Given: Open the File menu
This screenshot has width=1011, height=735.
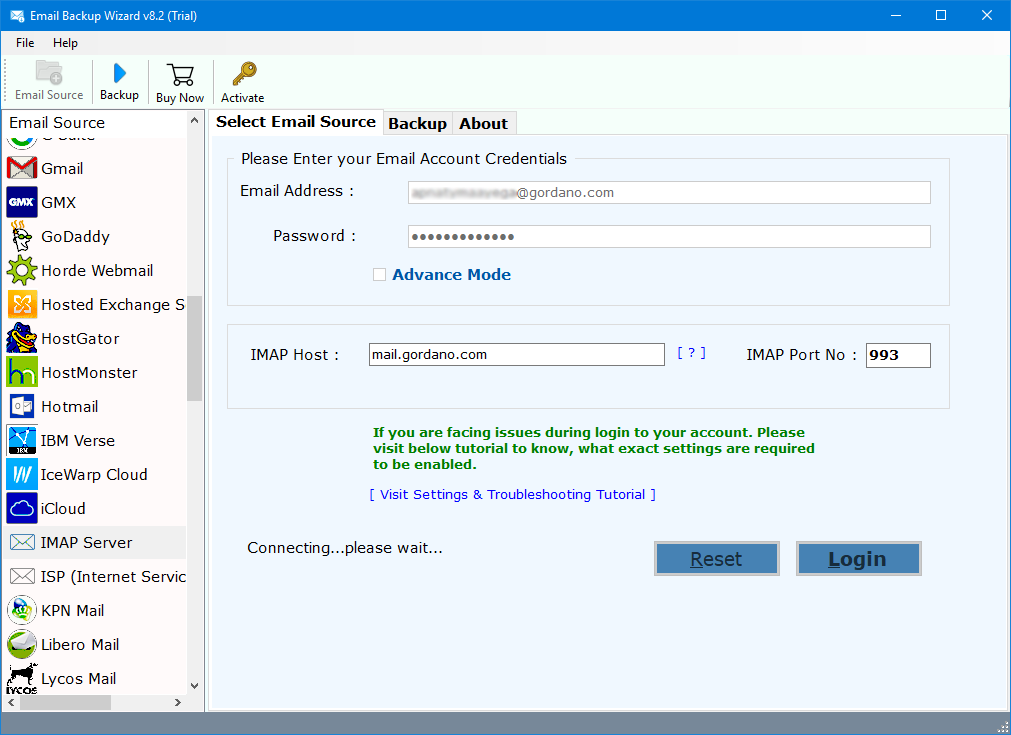Looking at the screenshot, I should tap(25, 43).
